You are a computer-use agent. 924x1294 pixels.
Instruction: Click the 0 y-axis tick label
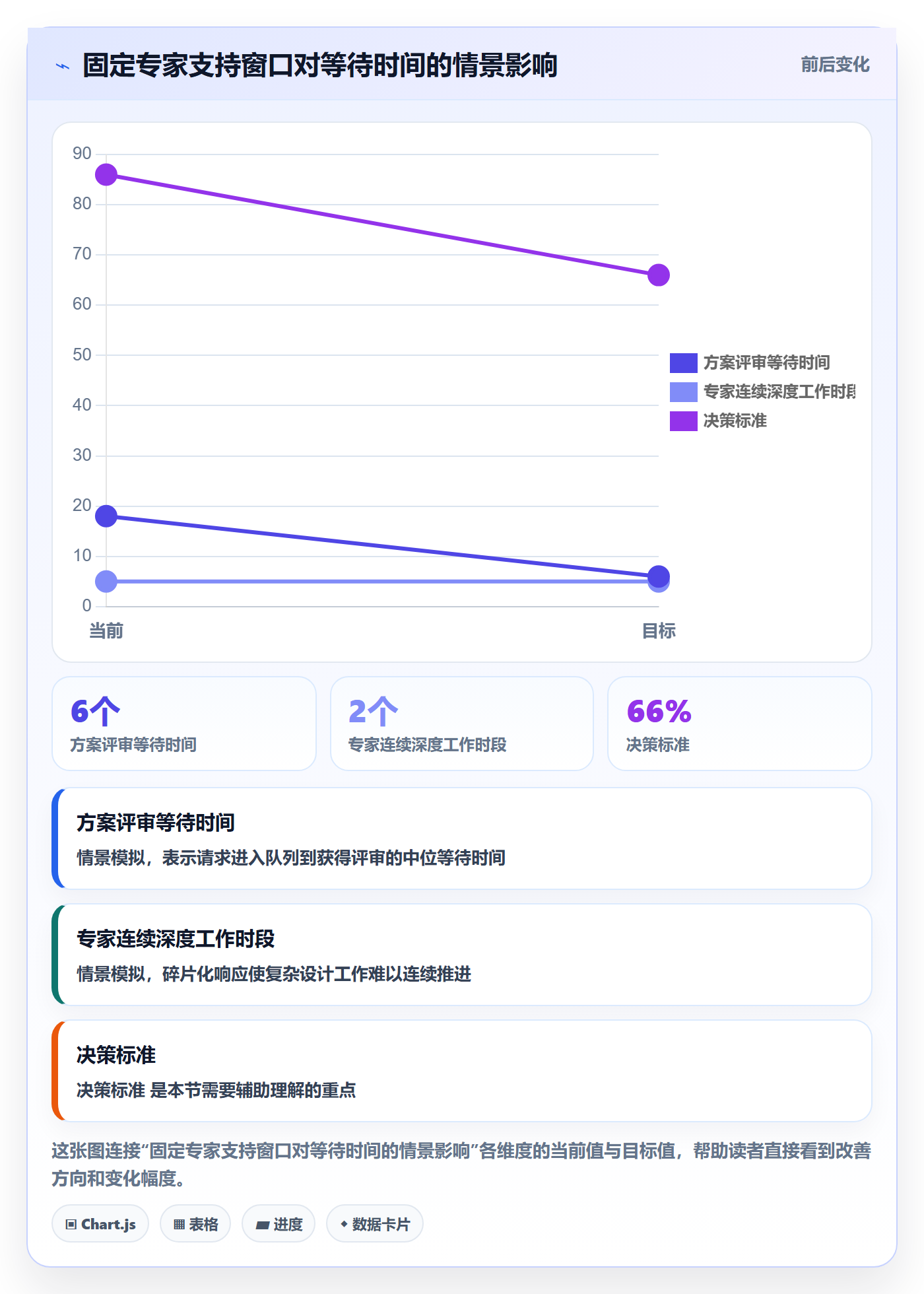pyautogui.click(x=86, y=606)
